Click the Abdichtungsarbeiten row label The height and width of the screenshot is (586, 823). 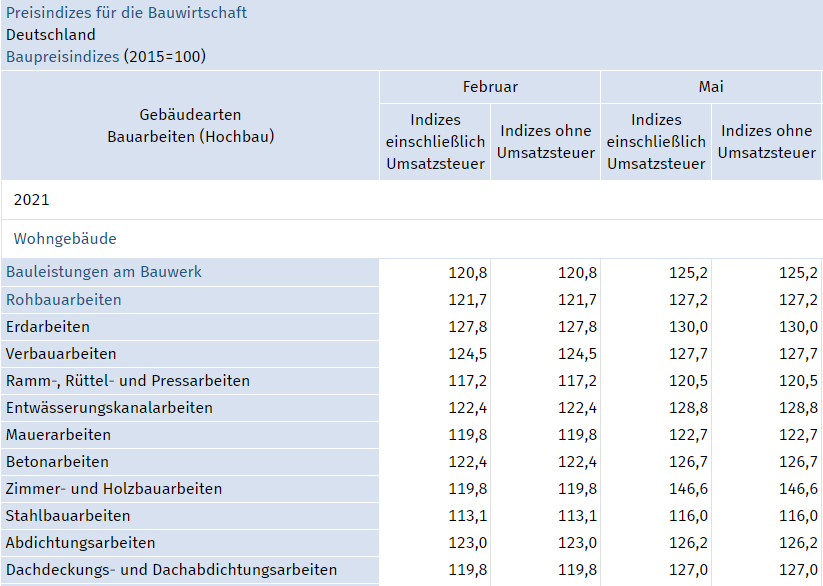coord(80,543)
